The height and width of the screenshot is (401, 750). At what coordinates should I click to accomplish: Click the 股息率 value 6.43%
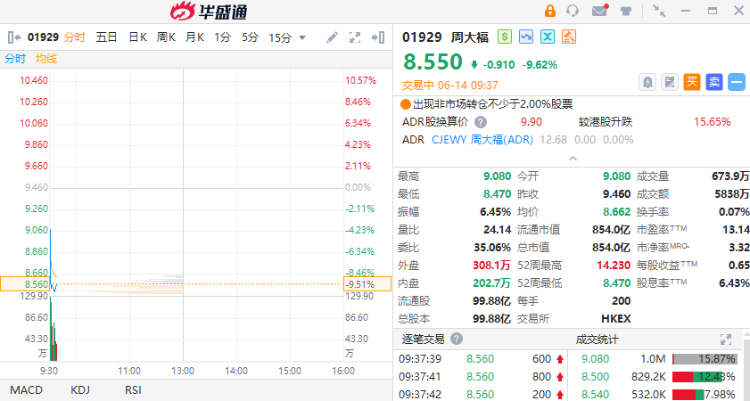click(734, 283)
